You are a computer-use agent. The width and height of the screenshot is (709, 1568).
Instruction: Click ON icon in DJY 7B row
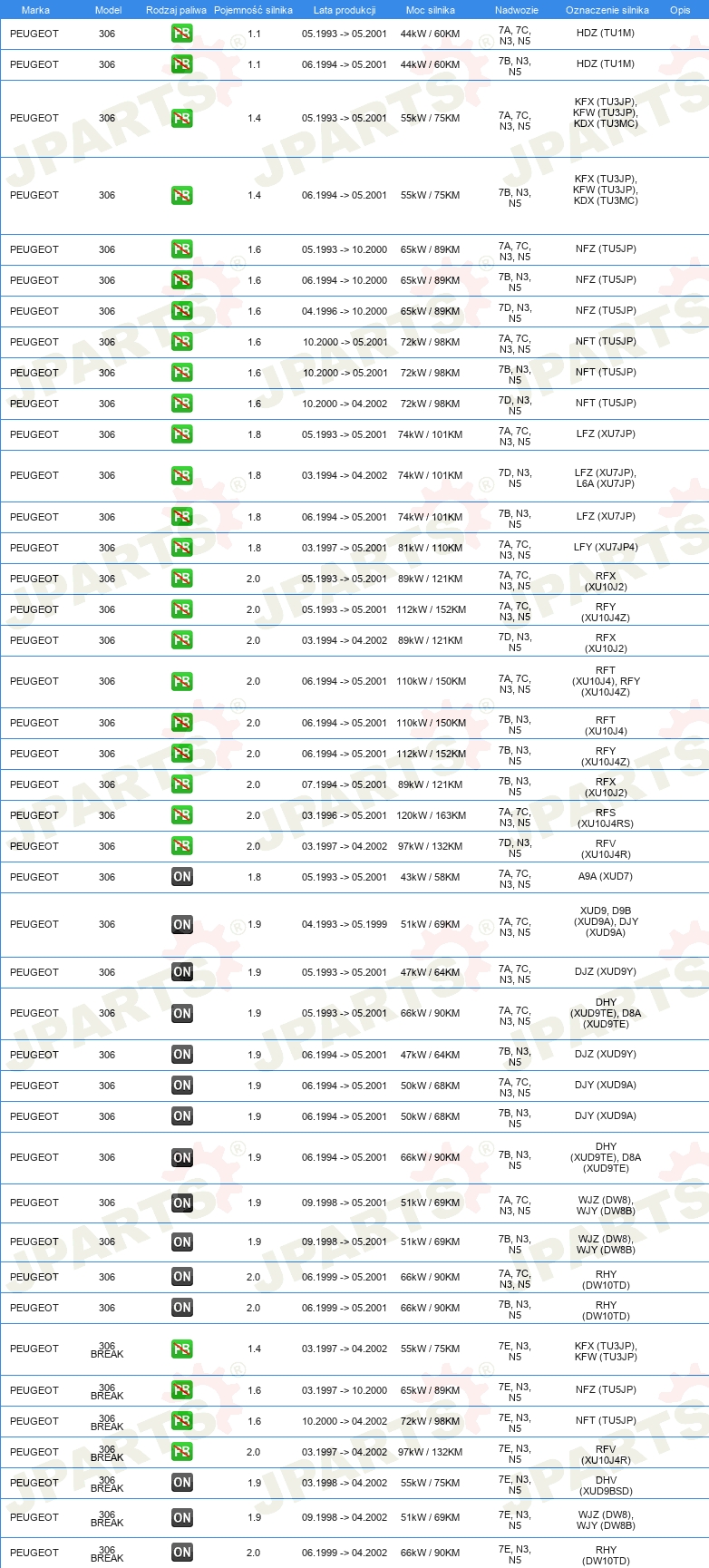[x=182, y=1116]
